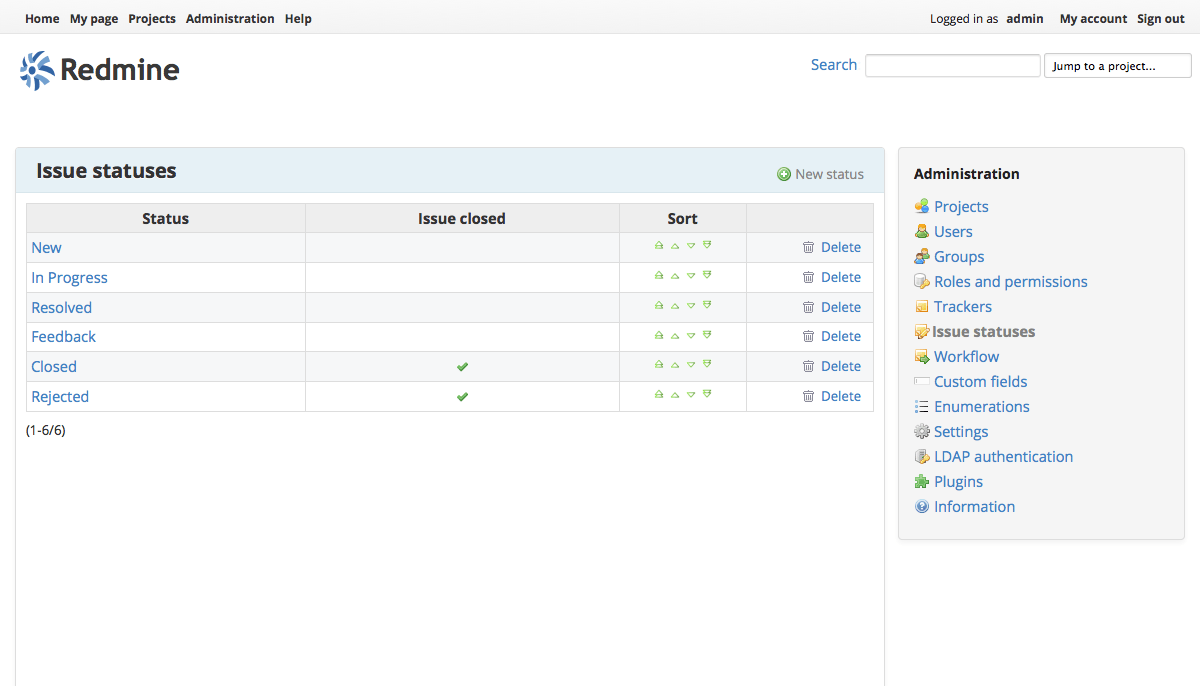Click the green plus icon for New status

pyautogui.click(x=783, y=173)
